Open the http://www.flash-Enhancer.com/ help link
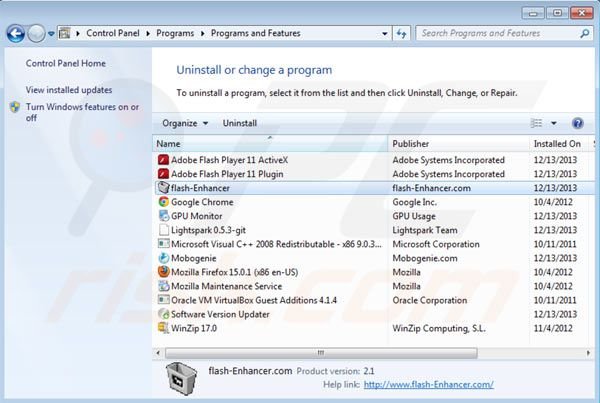The image size is (600, 403). [x=428, y=384]
